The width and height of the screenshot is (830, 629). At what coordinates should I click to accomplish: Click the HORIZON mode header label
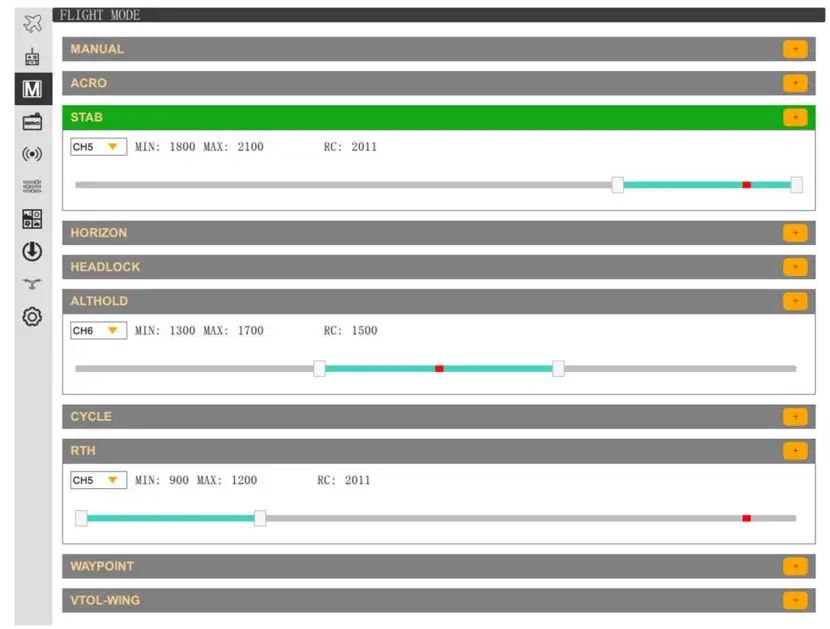point(99,233)
